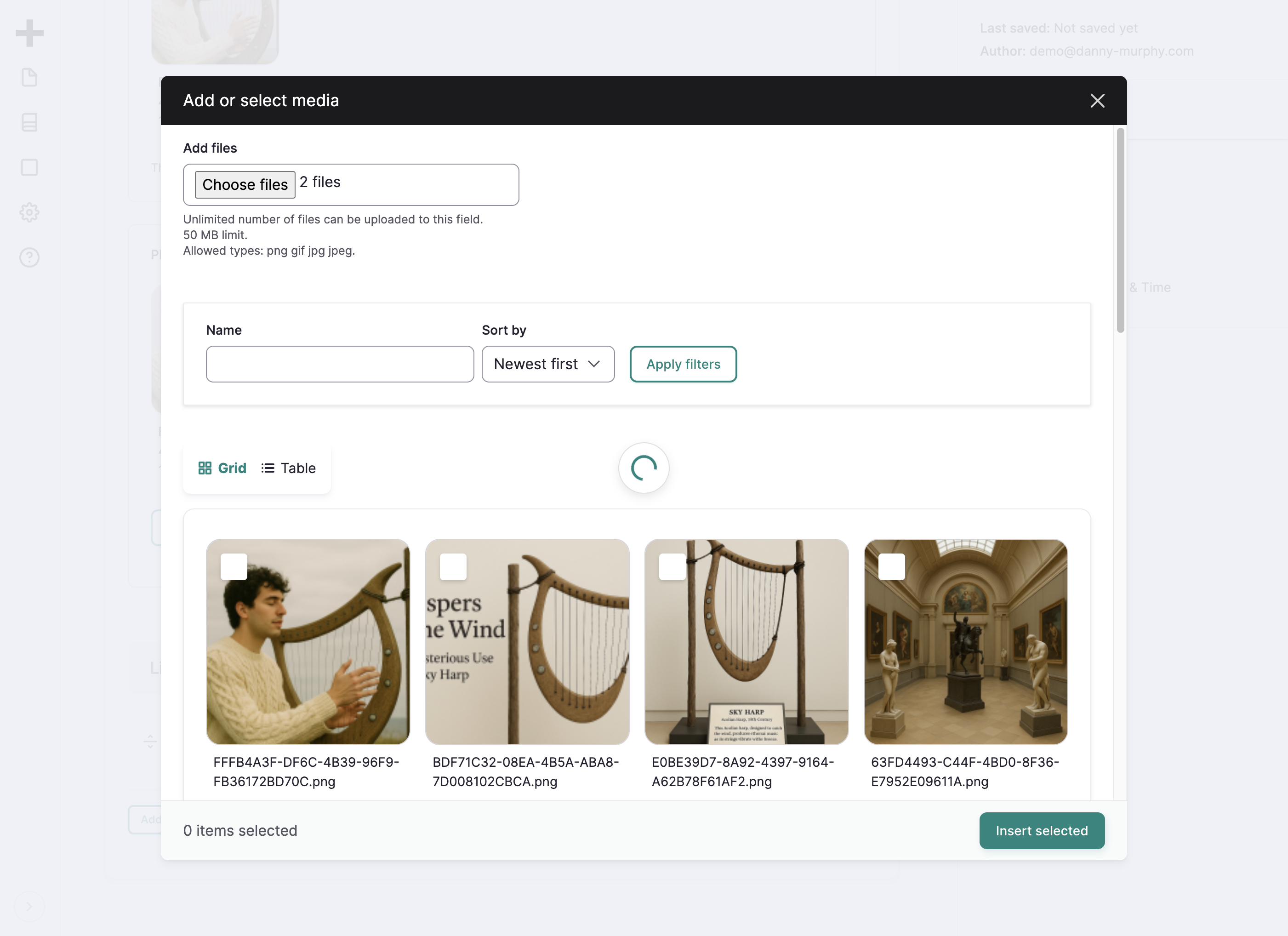
Task: Click the Sky Harp exhibit thumbnail
Action: (746, 642)
